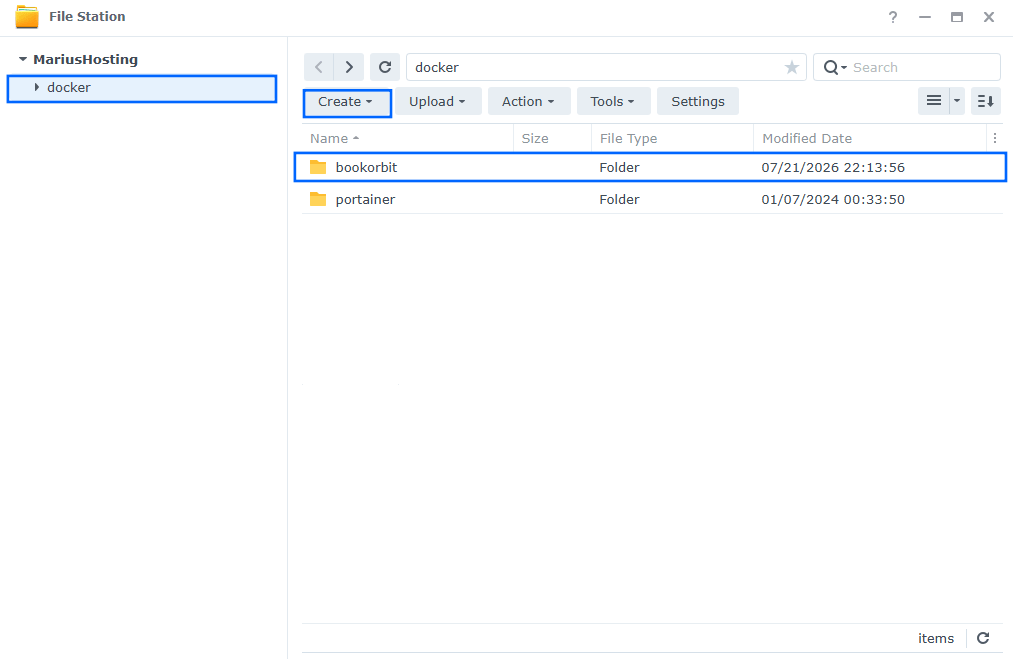Select MariusHosting in sidebar tree
1013x659 pixels.
pyautogui.click(x=85, y=59)
